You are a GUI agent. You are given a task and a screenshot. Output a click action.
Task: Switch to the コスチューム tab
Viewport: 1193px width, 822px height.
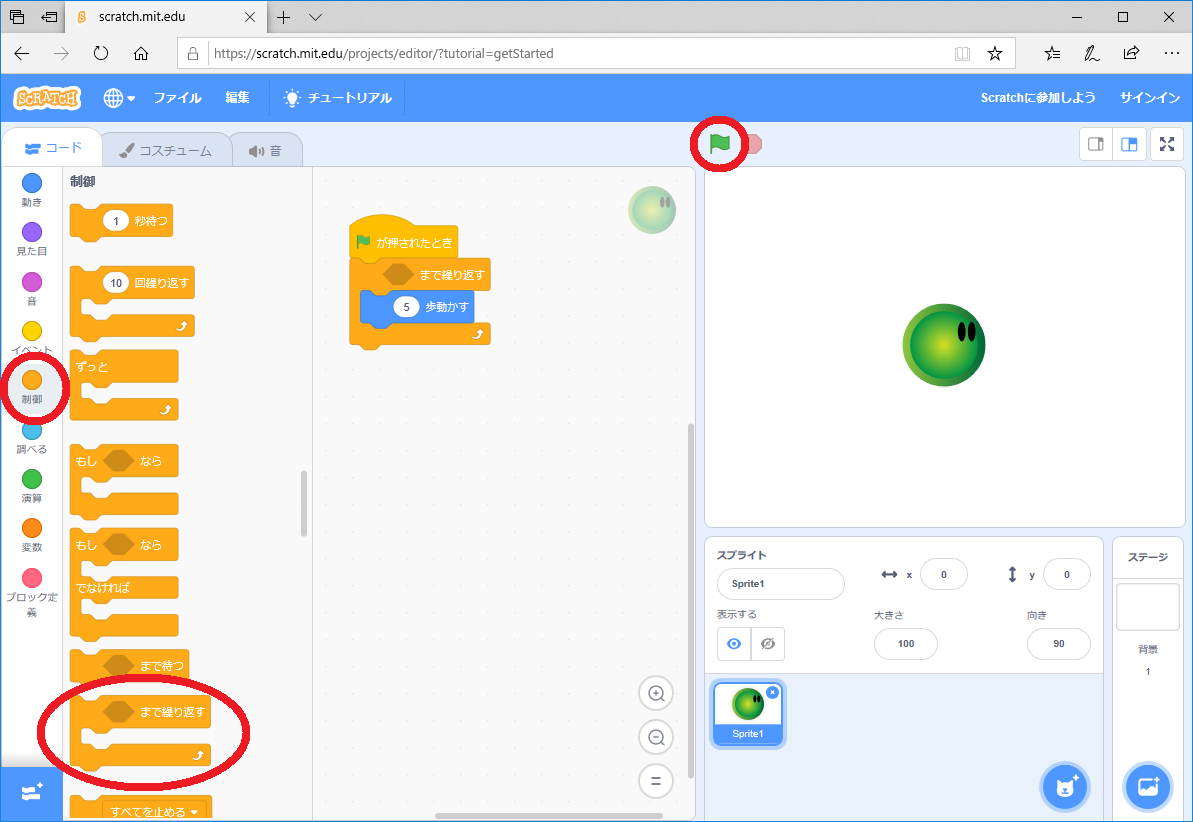tap(166, 151)
